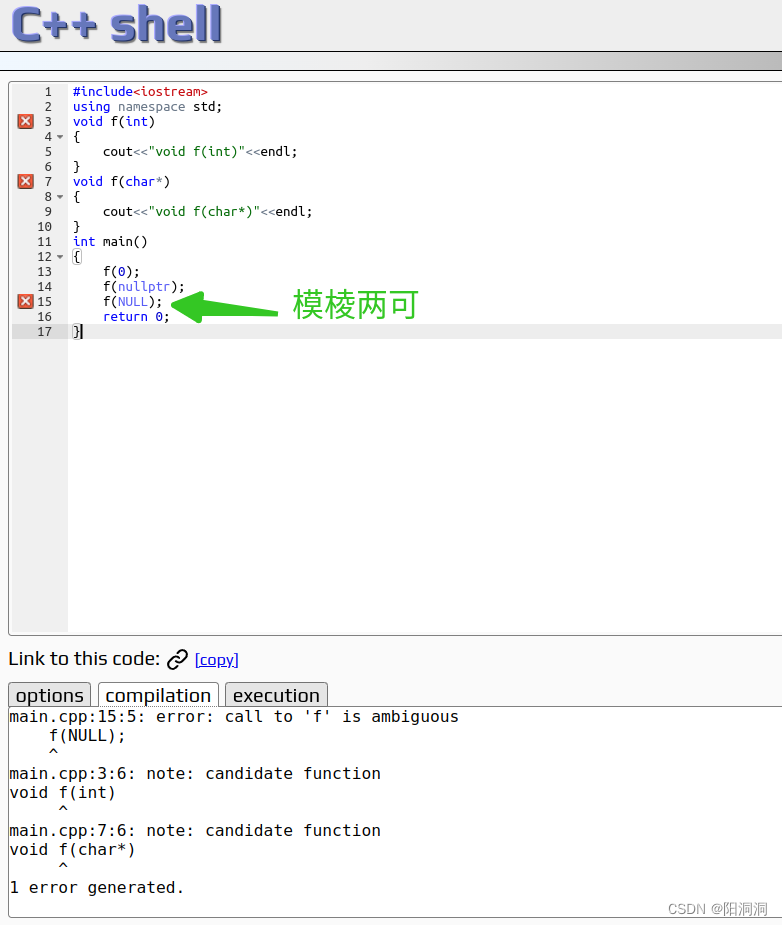
Task: Click the chain link icon
Action: [x=177, y=659]
